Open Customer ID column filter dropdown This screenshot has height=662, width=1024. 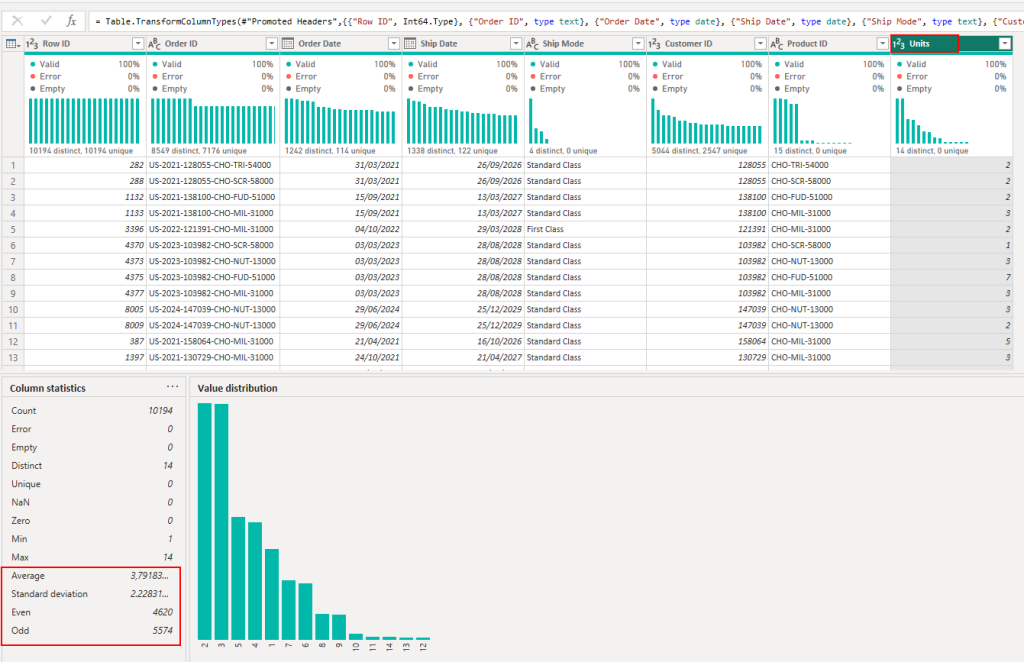coord(760,44)
